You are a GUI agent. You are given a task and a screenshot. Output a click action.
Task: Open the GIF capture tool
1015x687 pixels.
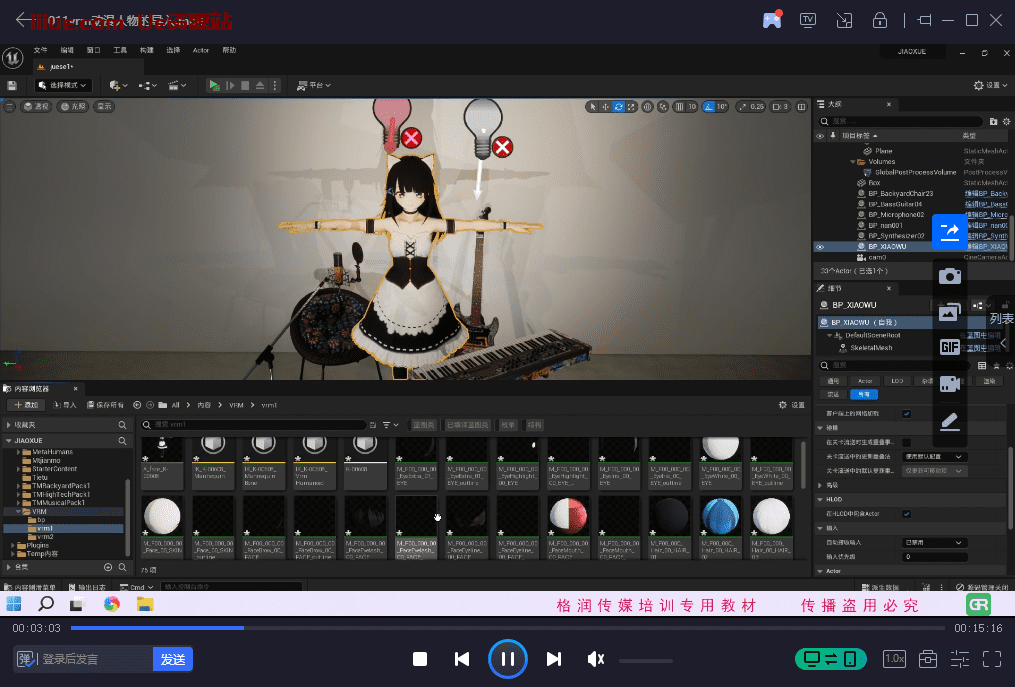(x=949, y=347)
